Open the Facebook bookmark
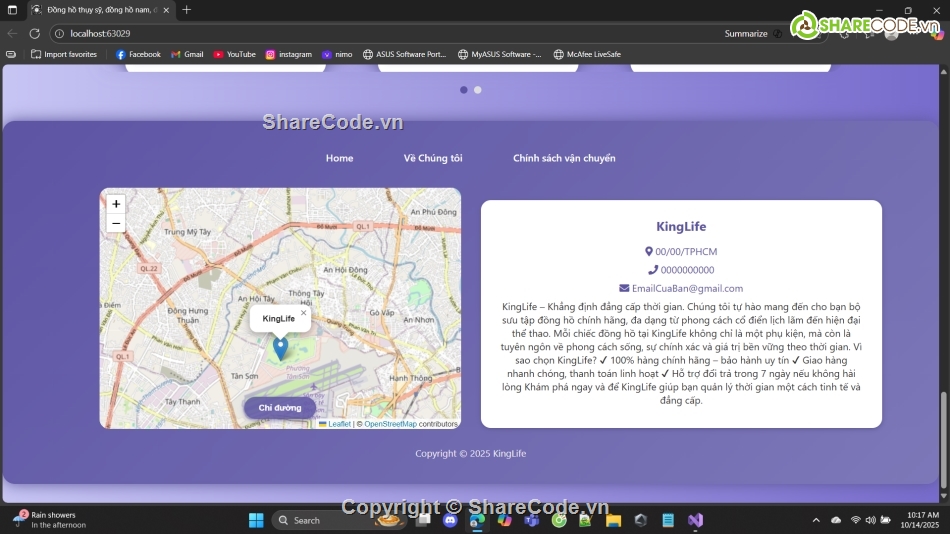The image size is (950, 534). (138, 54)
